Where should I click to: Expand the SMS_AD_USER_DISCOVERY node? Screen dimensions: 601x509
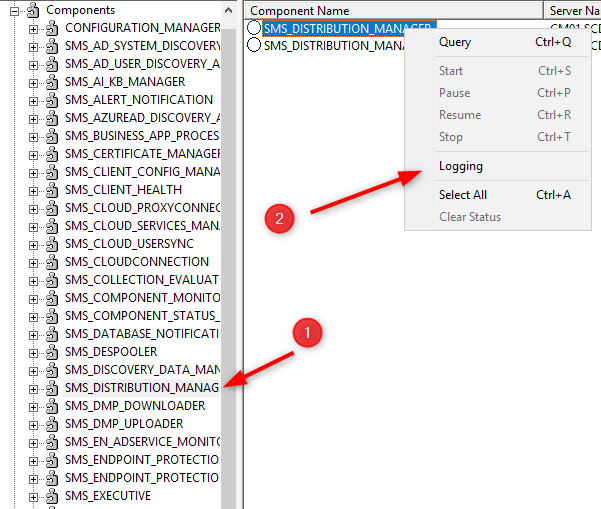33,65
